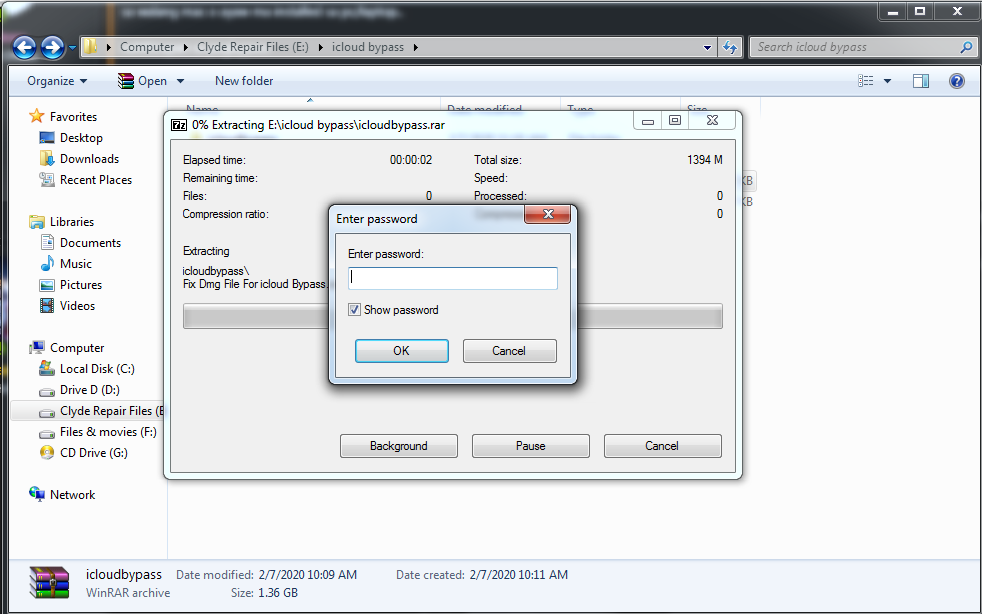The image size is (982, 614).
Task: Select Computer in the address breadcrumb
Action: (x=147, y=47)
